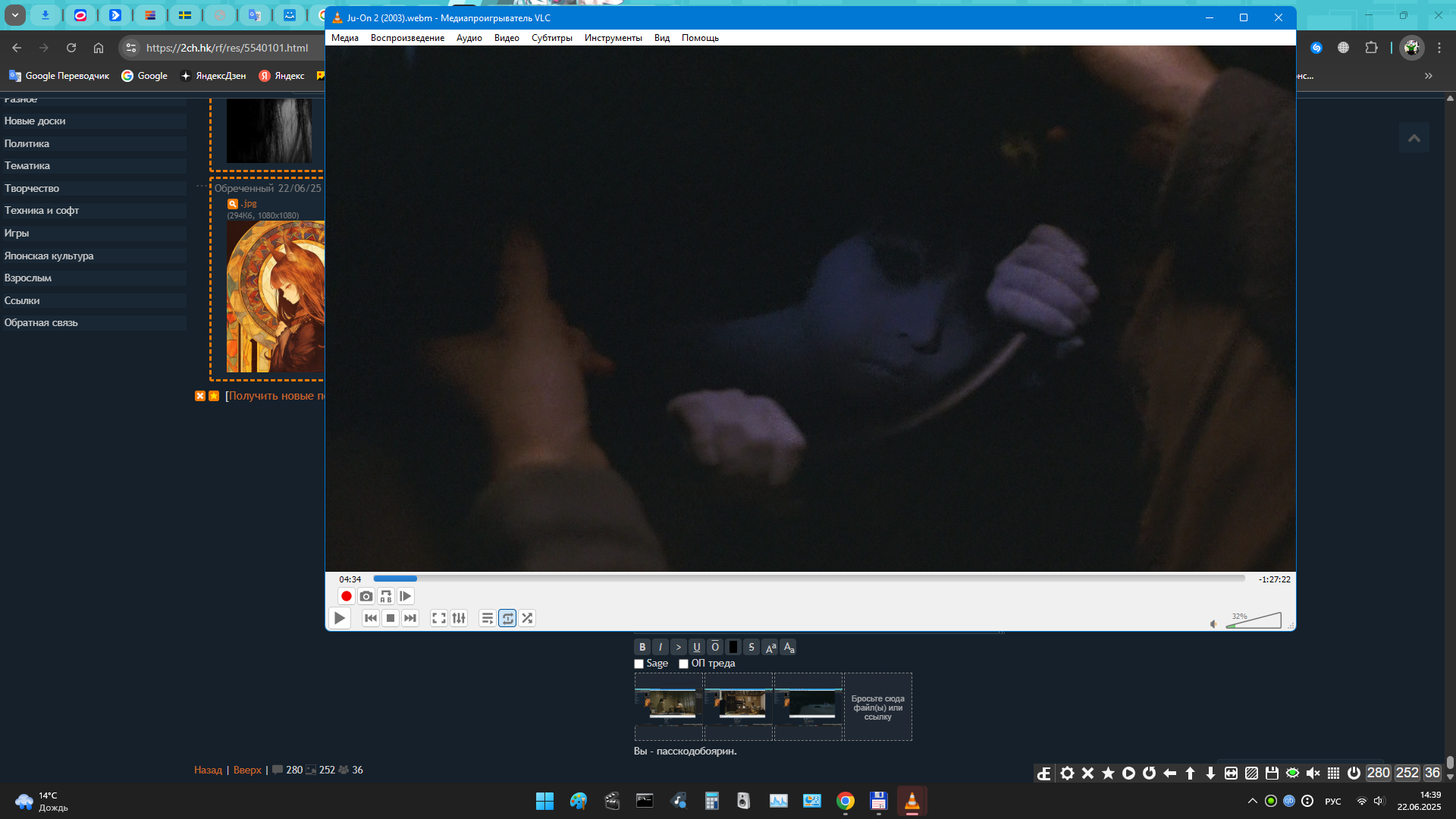Enable the A-B loop button
The image size is (1456, 819).
tap(386, 597)
